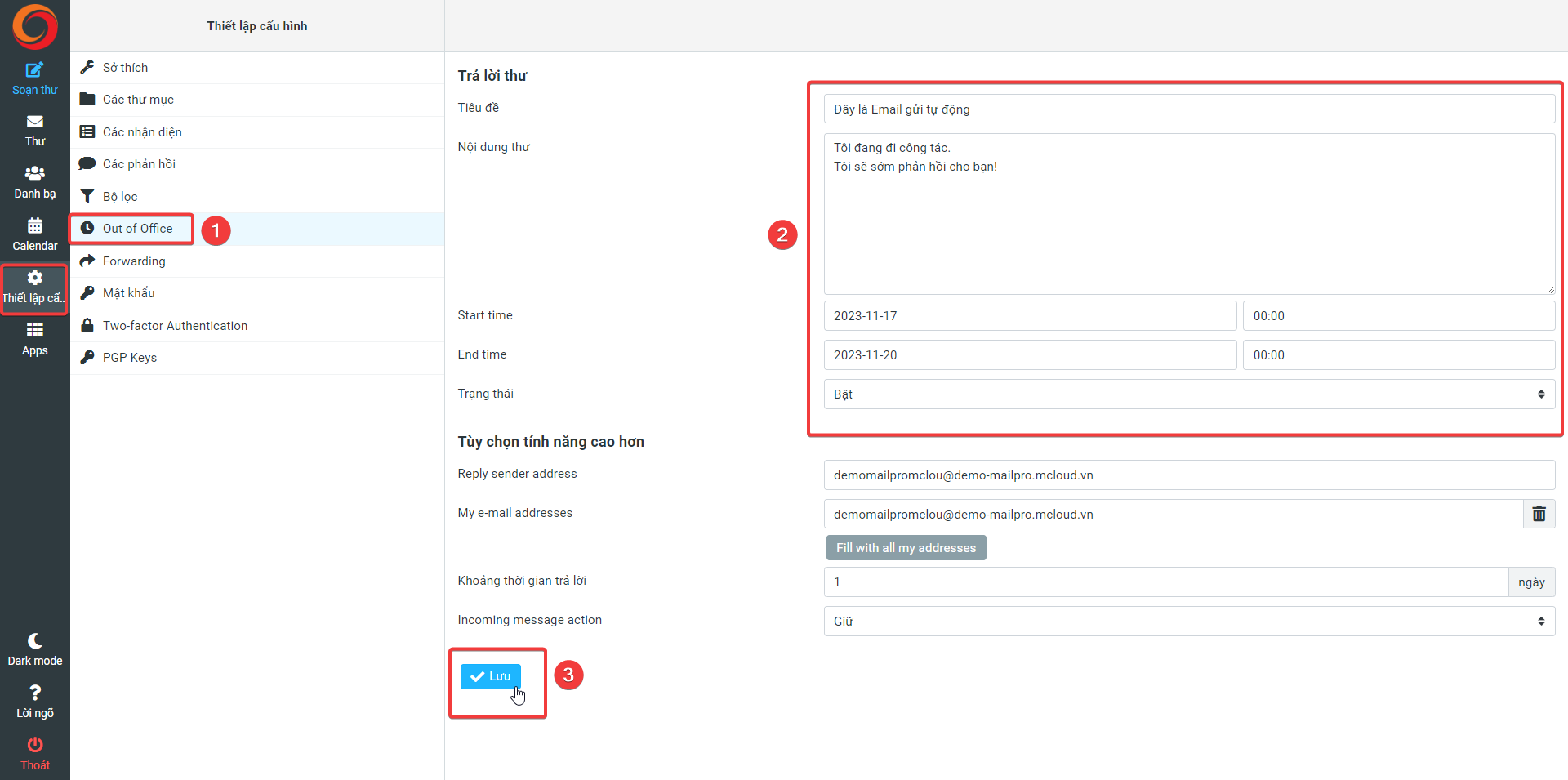Click the Thiết lập cấu hình header title

click(257, 26)
